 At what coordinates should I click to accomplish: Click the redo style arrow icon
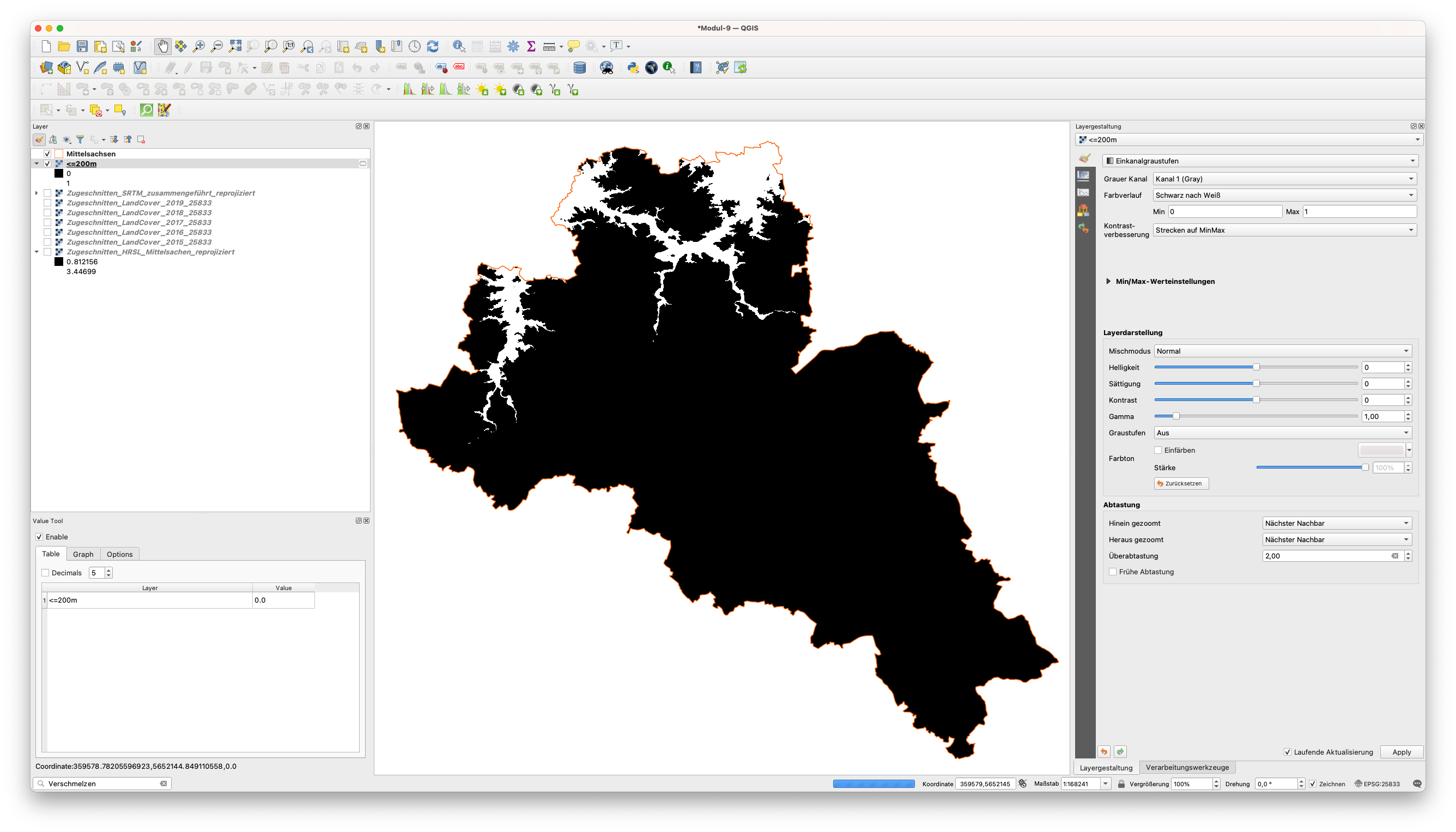click(1120, 751)
